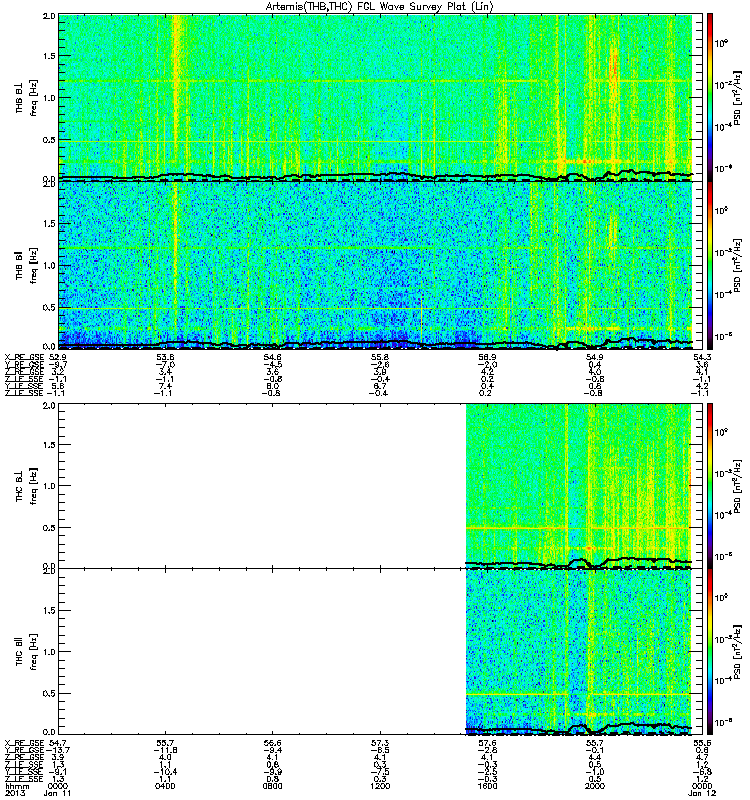Click the 'THC B⊥ freq [Hz]' axis label

(x=26, y=486)
